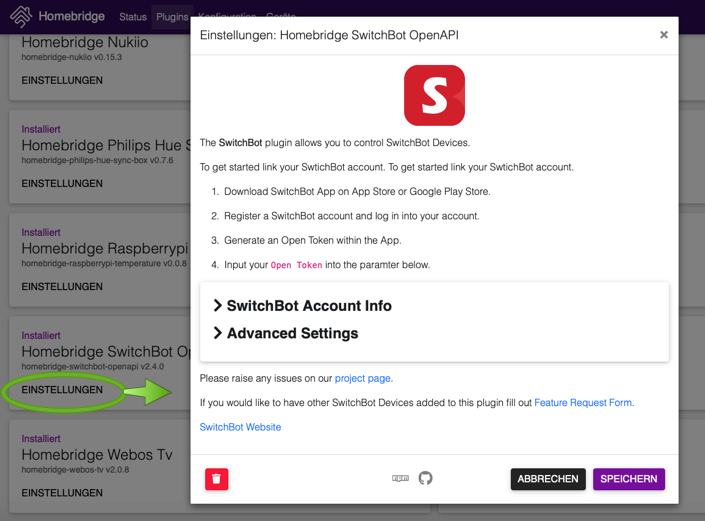
Task: Switch to the Plugins tab
Action: (x=172, y=17)
